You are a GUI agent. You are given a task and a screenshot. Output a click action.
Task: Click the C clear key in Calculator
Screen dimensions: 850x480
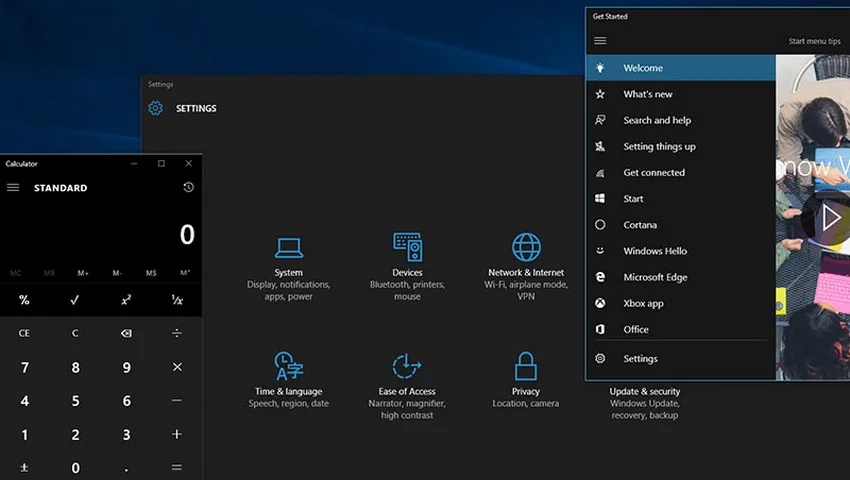pos(75,333)
